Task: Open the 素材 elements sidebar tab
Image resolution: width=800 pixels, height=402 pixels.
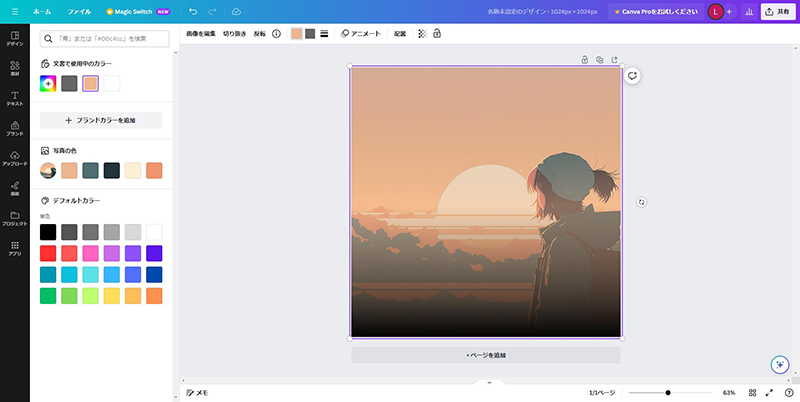Action: coord(15,68)
